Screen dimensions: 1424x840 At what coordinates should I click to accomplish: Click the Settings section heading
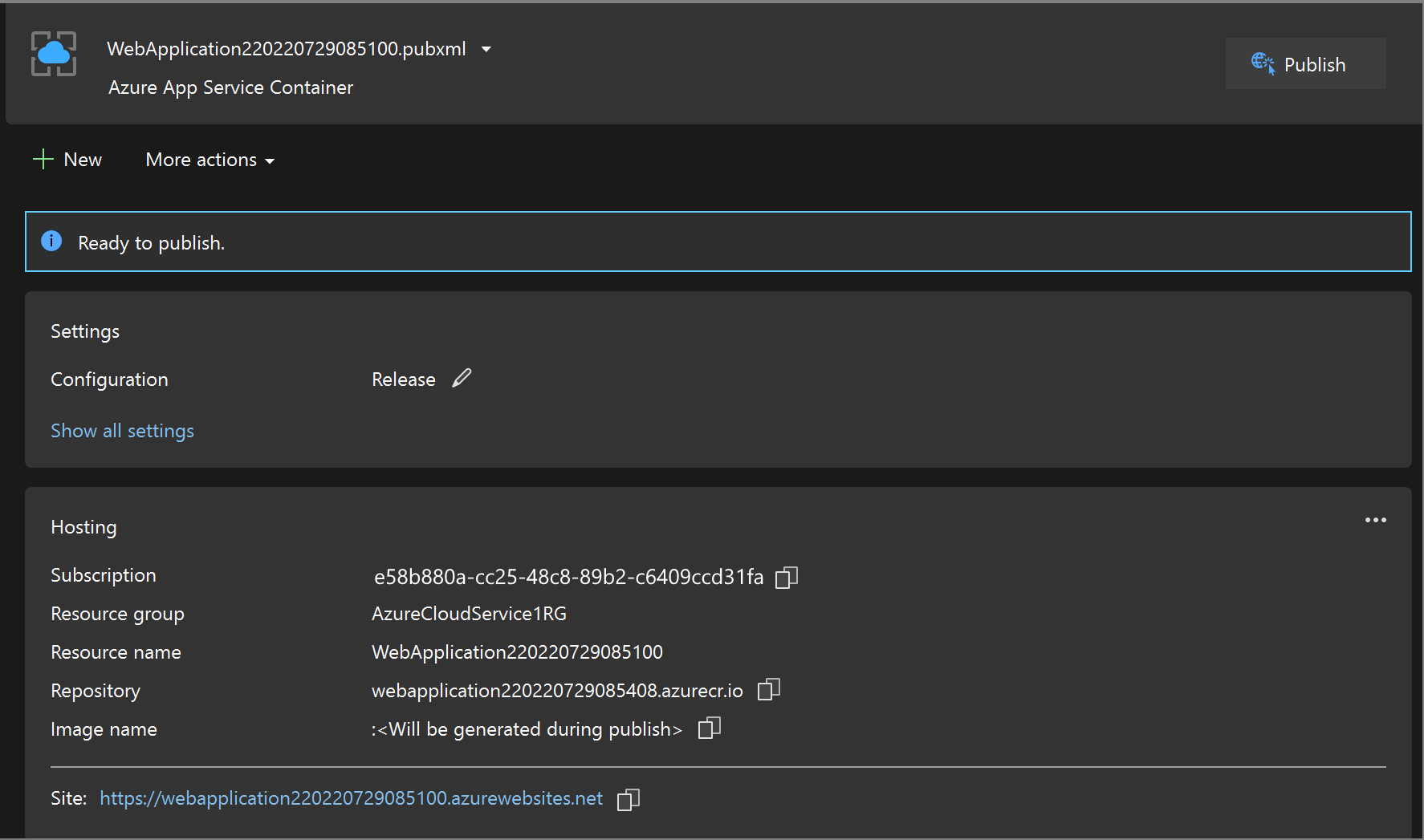click(x=85, y=331)
